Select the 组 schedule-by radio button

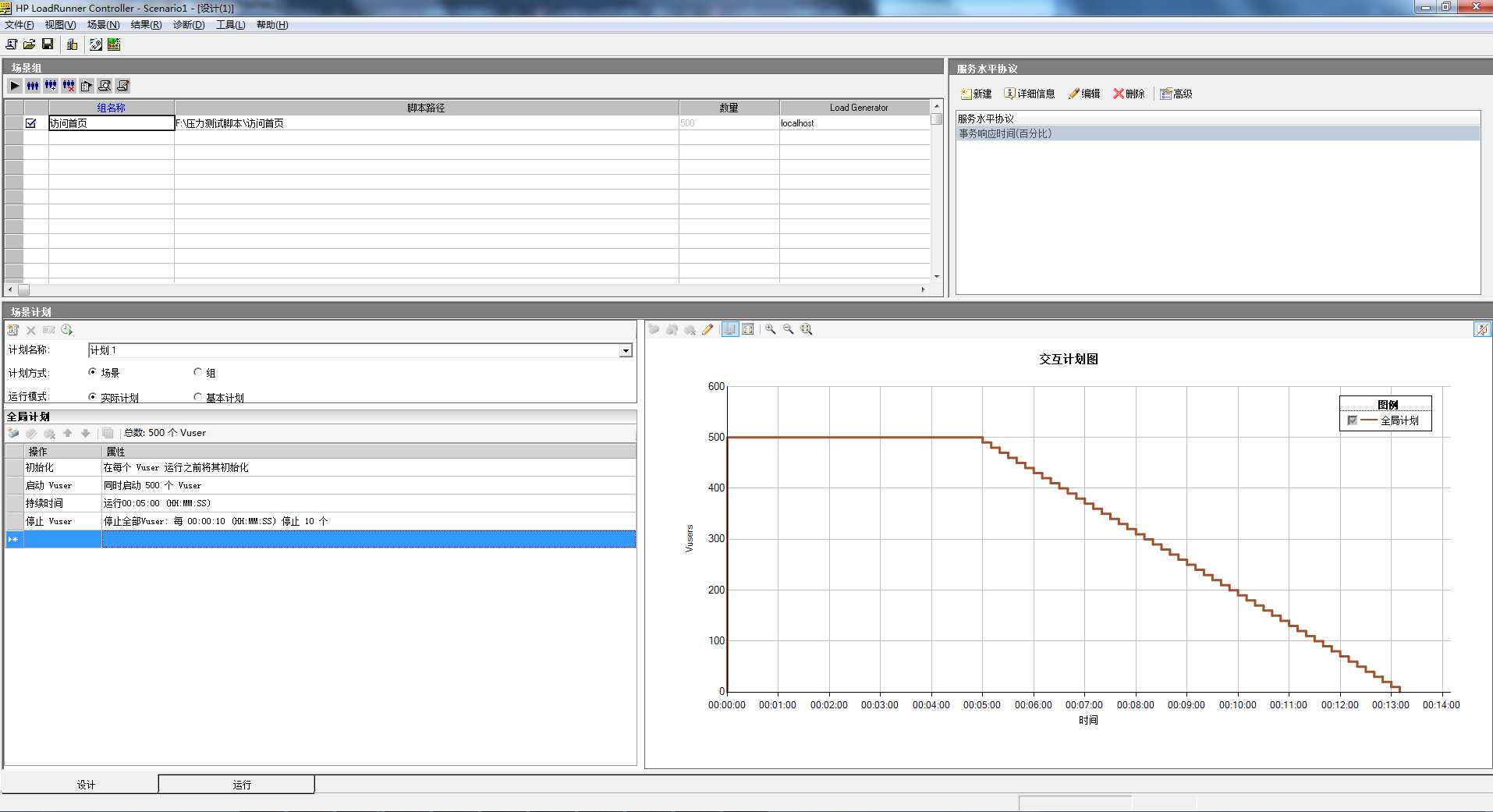coord(197,372)
